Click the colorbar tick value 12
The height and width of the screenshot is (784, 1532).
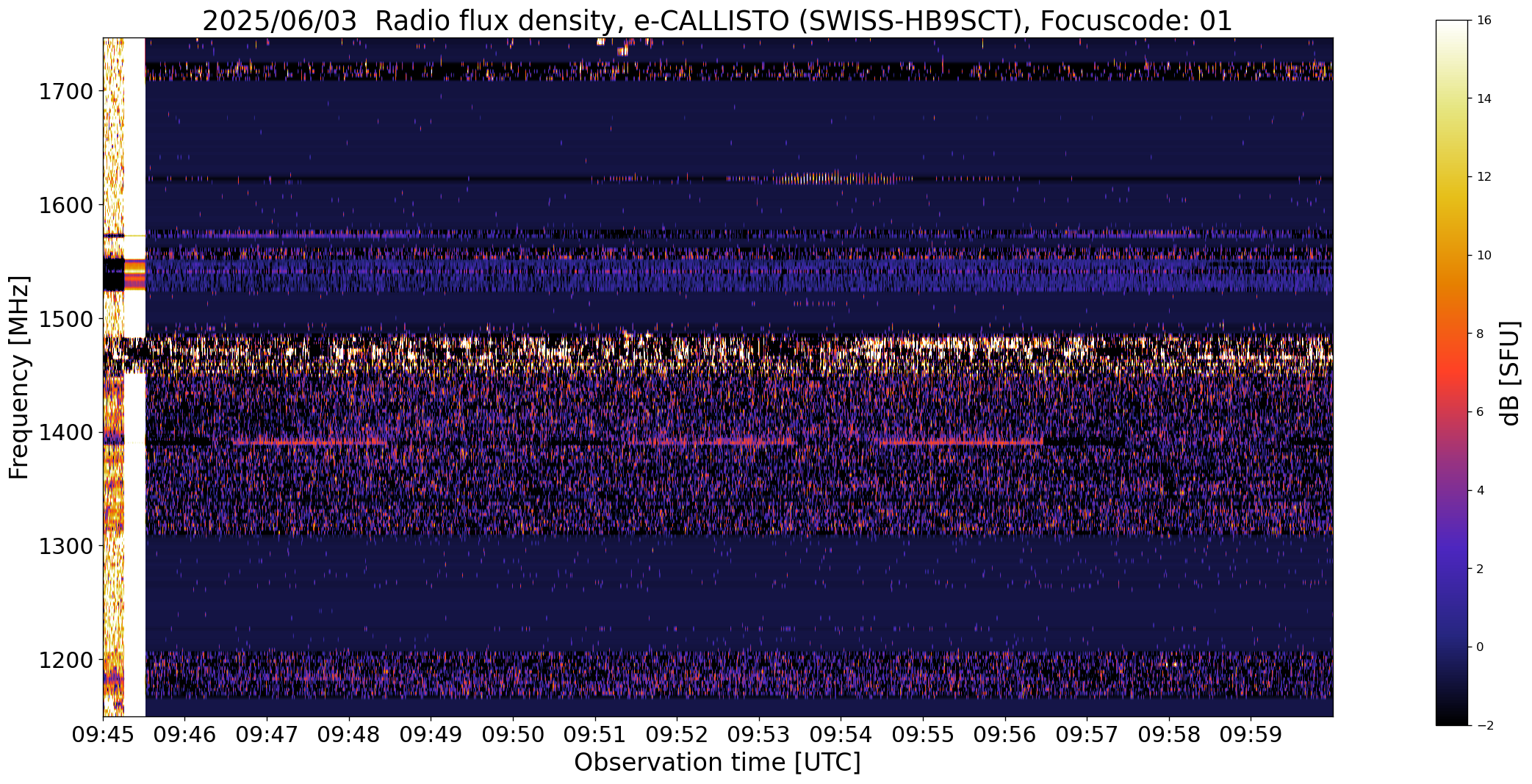(x=1484, y=177)
